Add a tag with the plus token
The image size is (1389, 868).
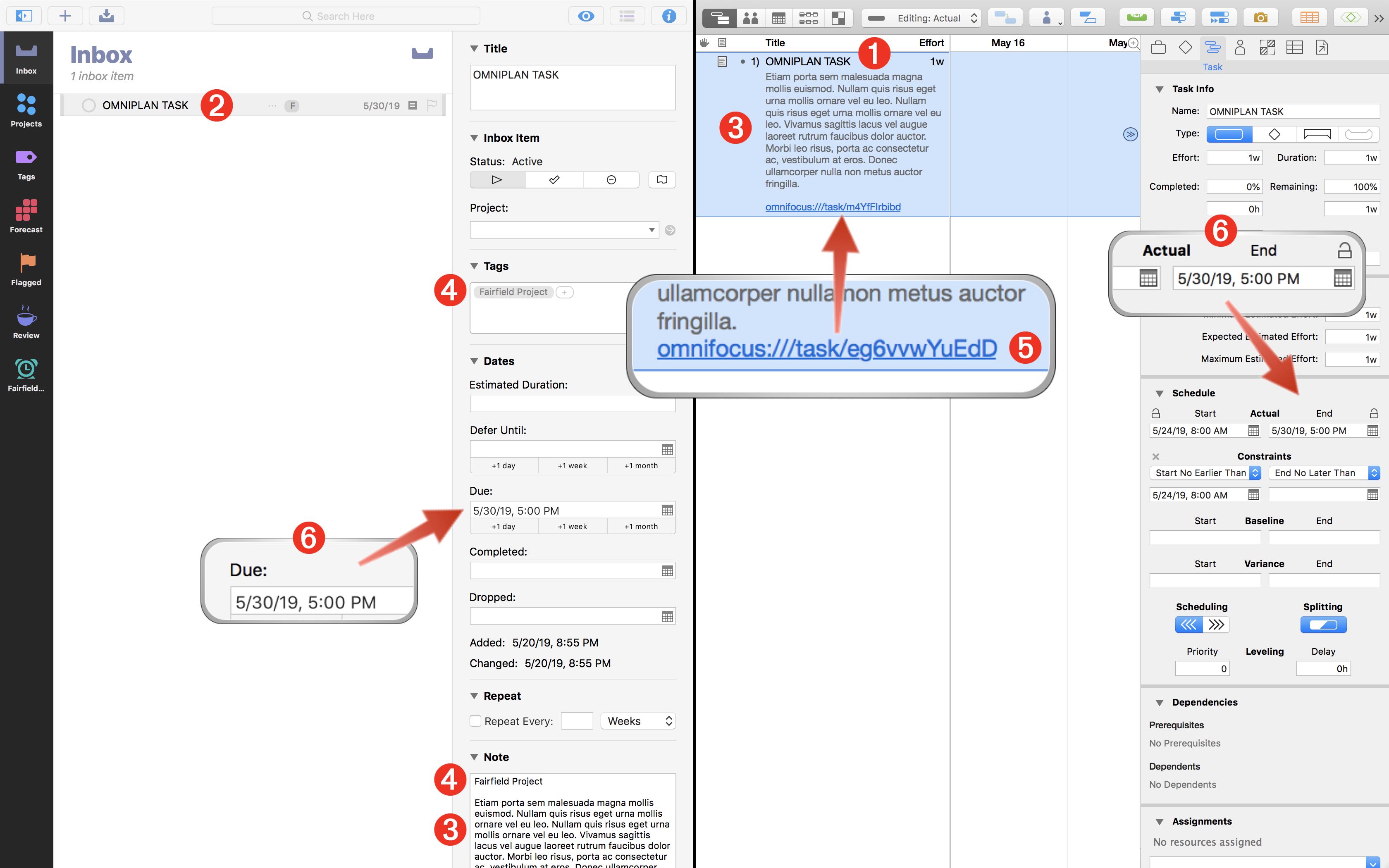(x=564, y=292)
